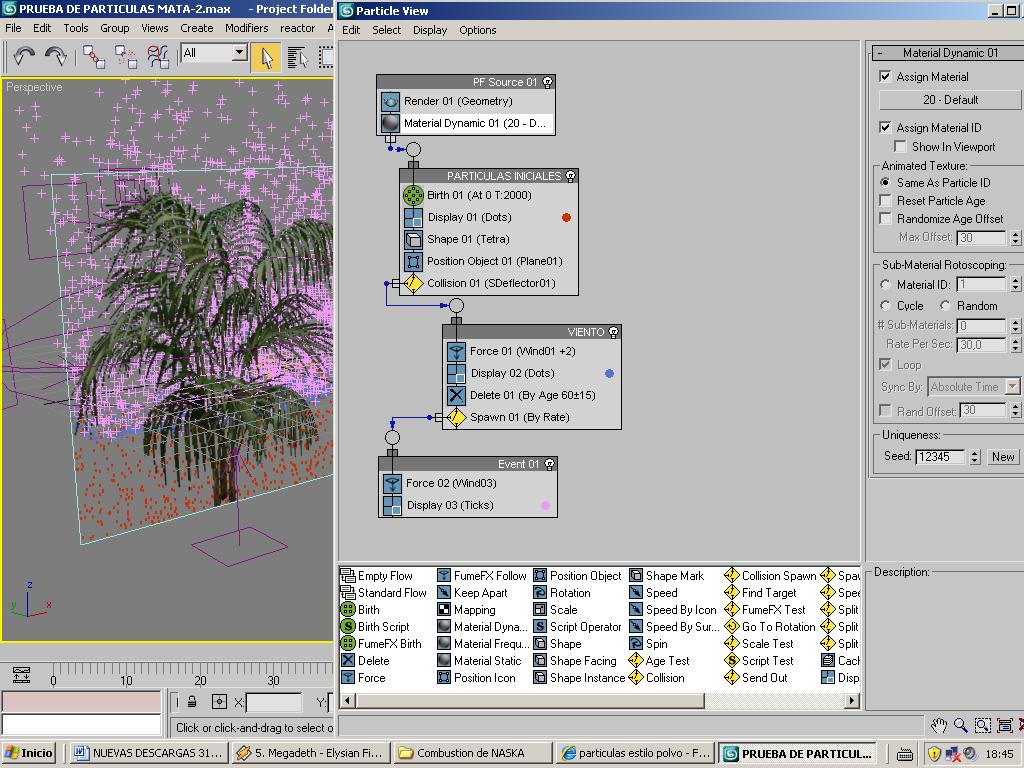The image size is (1024, 768).
Task: Select the Select and Link tool
Action: [93, 57]
